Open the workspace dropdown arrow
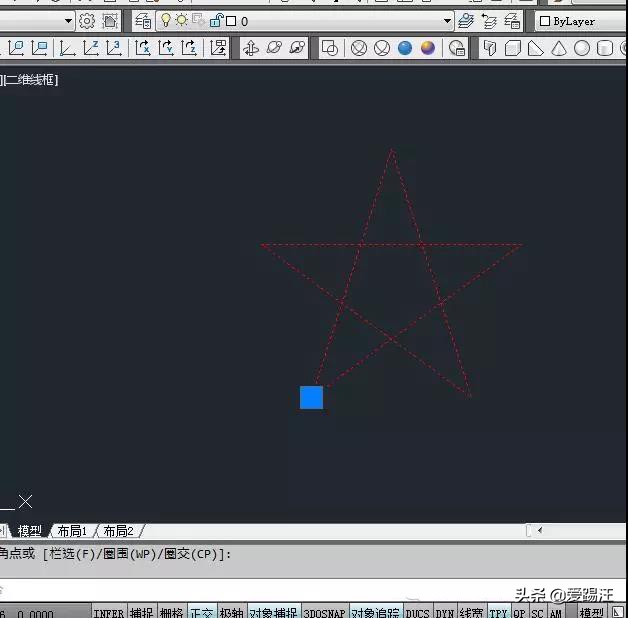 (68, 21)
